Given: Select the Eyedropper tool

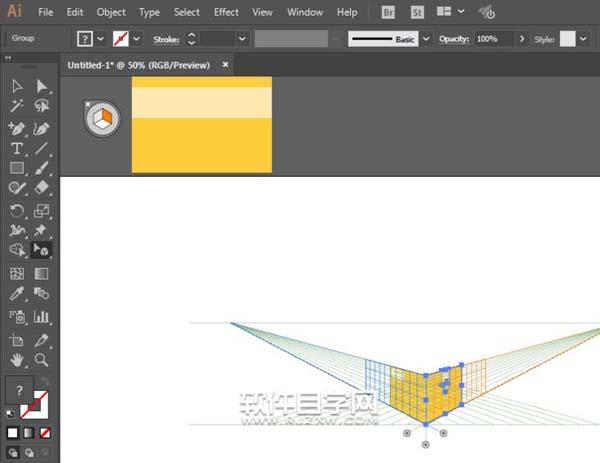Looking at the screenshot, I should click(x=17, y=293).
